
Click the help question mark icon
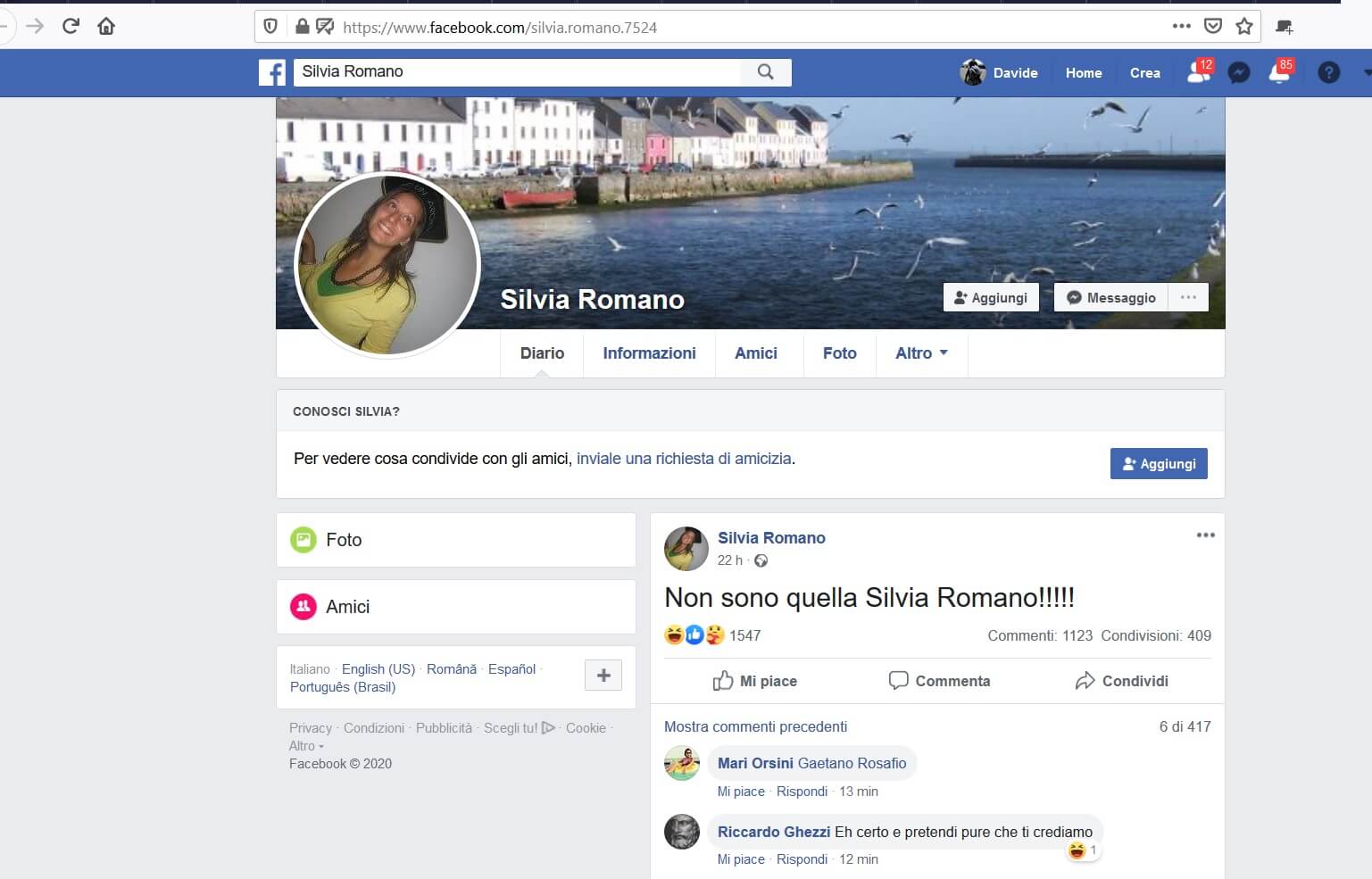[x=1328, y=72]
